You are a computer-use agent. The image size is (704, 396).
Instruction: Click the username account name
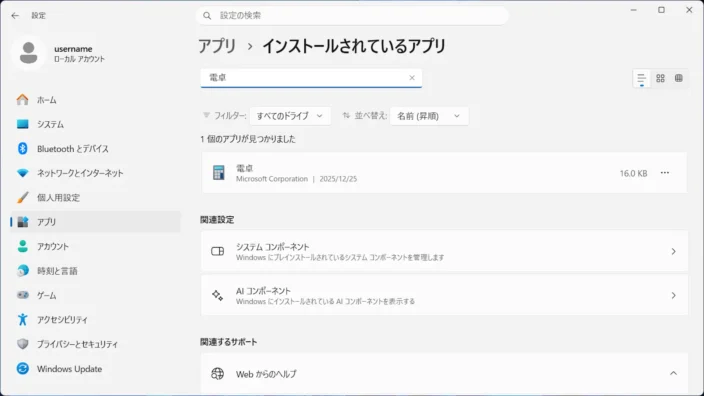point(73,48)
